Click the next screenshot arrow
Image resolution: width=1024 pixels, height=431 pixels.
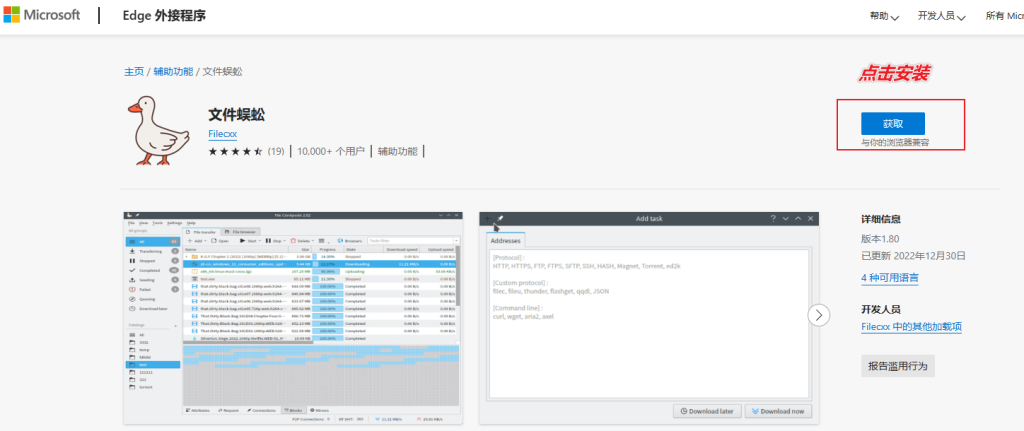click(x=819, y=315)
